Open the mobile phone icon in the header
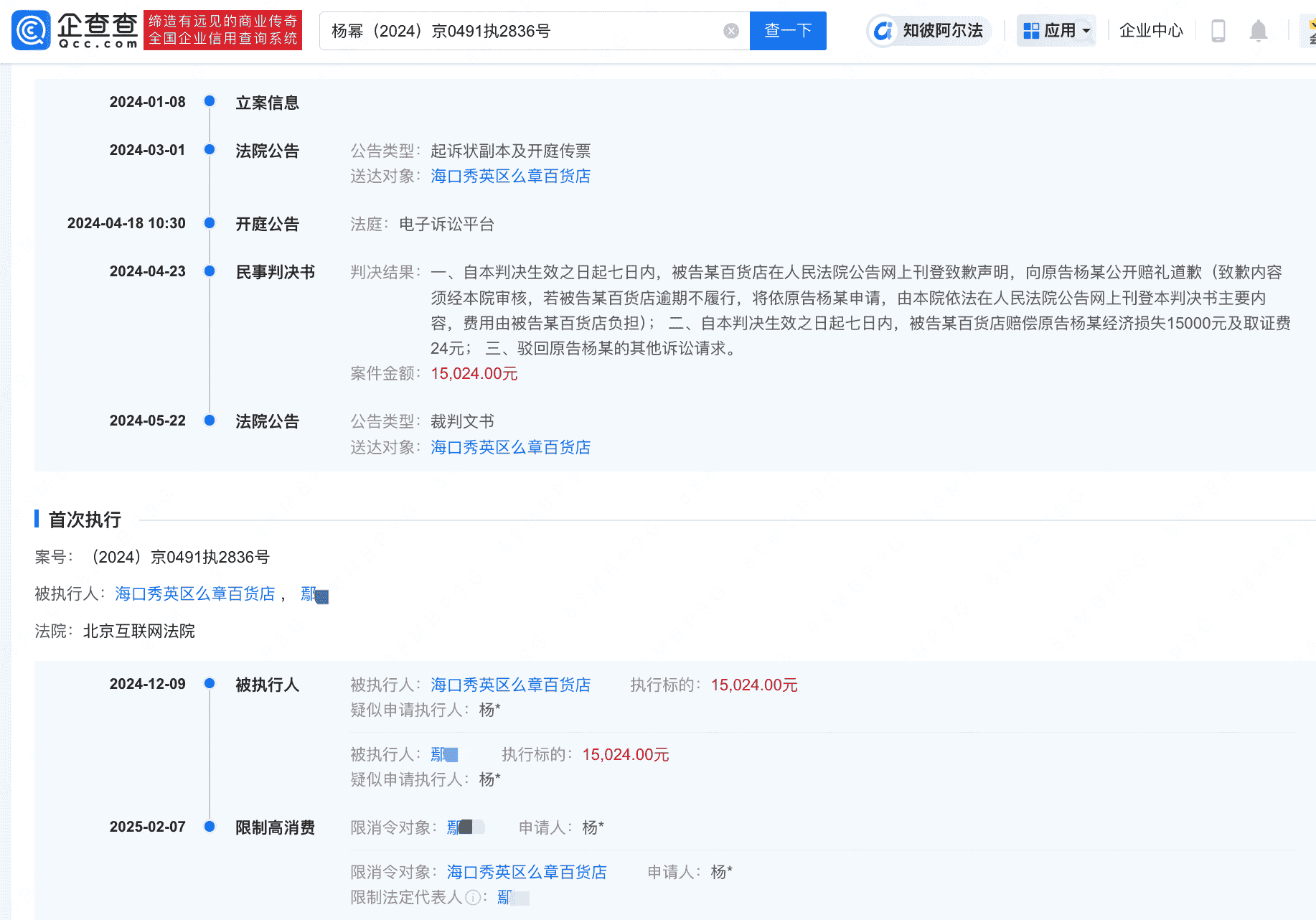Viewport: 1316px width, 920px height. tap(1218, 30)
